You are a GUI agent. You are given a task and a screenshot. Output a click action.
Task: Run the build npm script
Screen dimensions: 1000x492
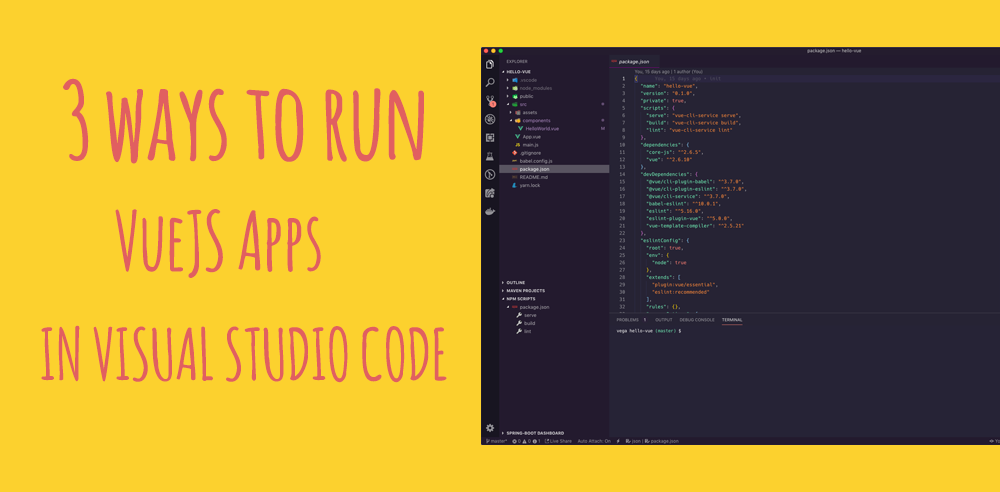tap(529, 323)
